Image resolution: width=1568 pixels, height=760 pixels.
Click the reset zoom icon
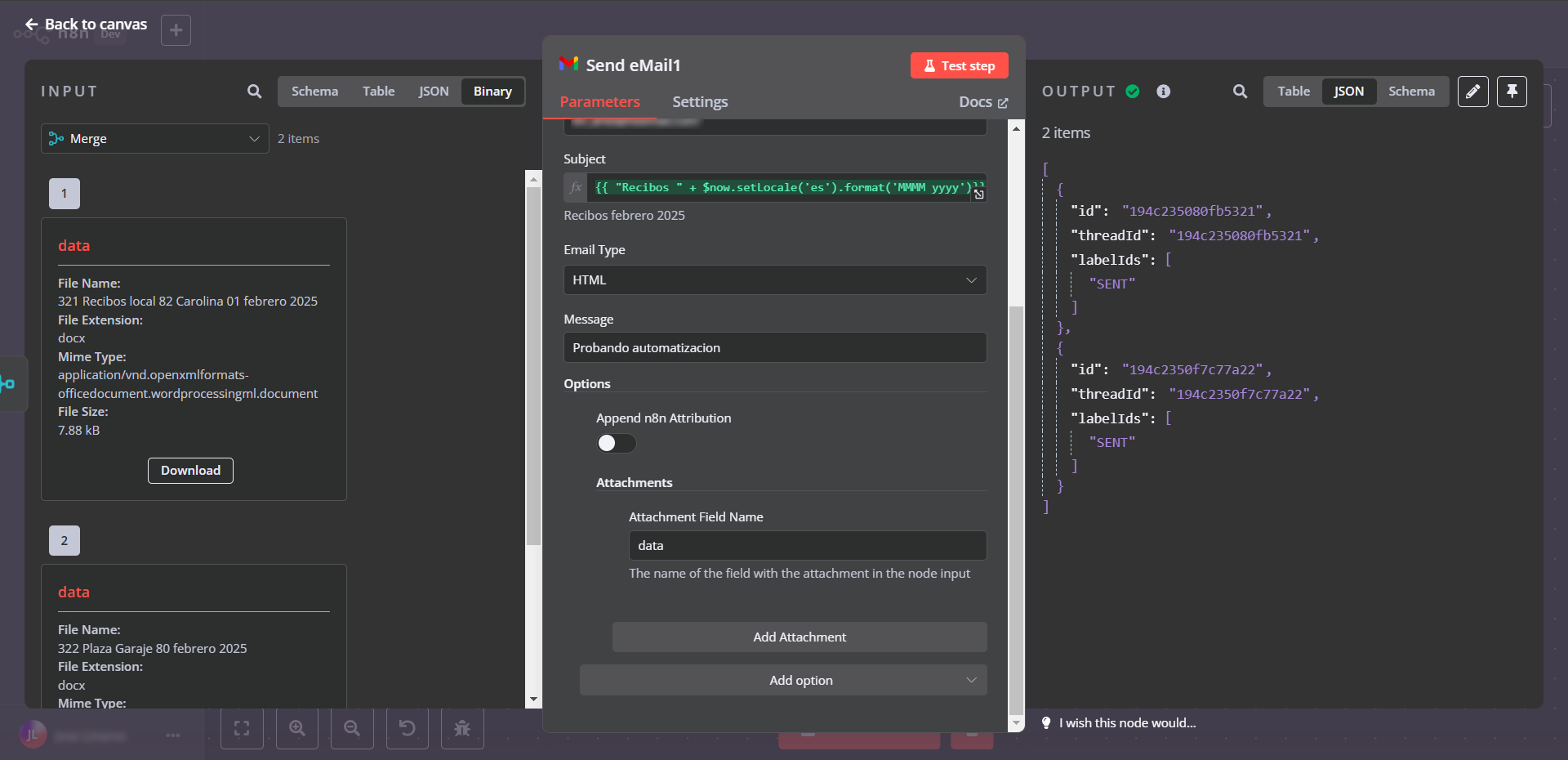point(407,728)
